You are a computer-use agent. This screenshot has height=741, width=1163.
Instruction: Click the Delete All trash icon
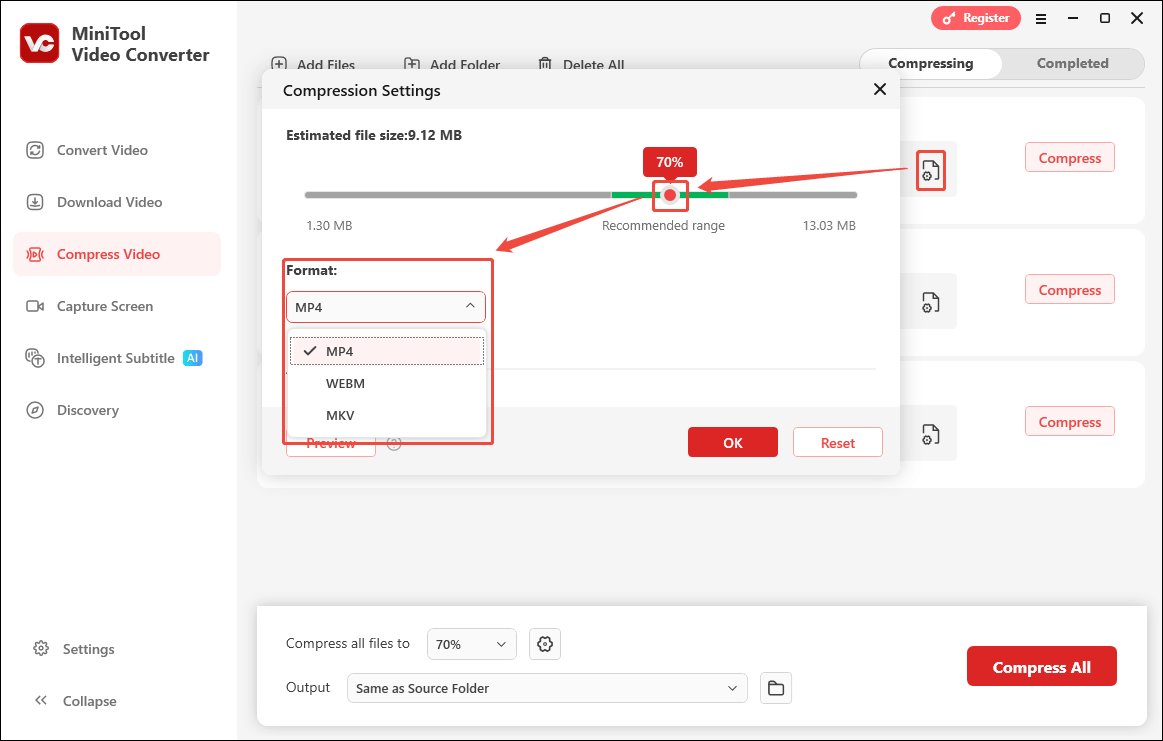tap(545, 62)
